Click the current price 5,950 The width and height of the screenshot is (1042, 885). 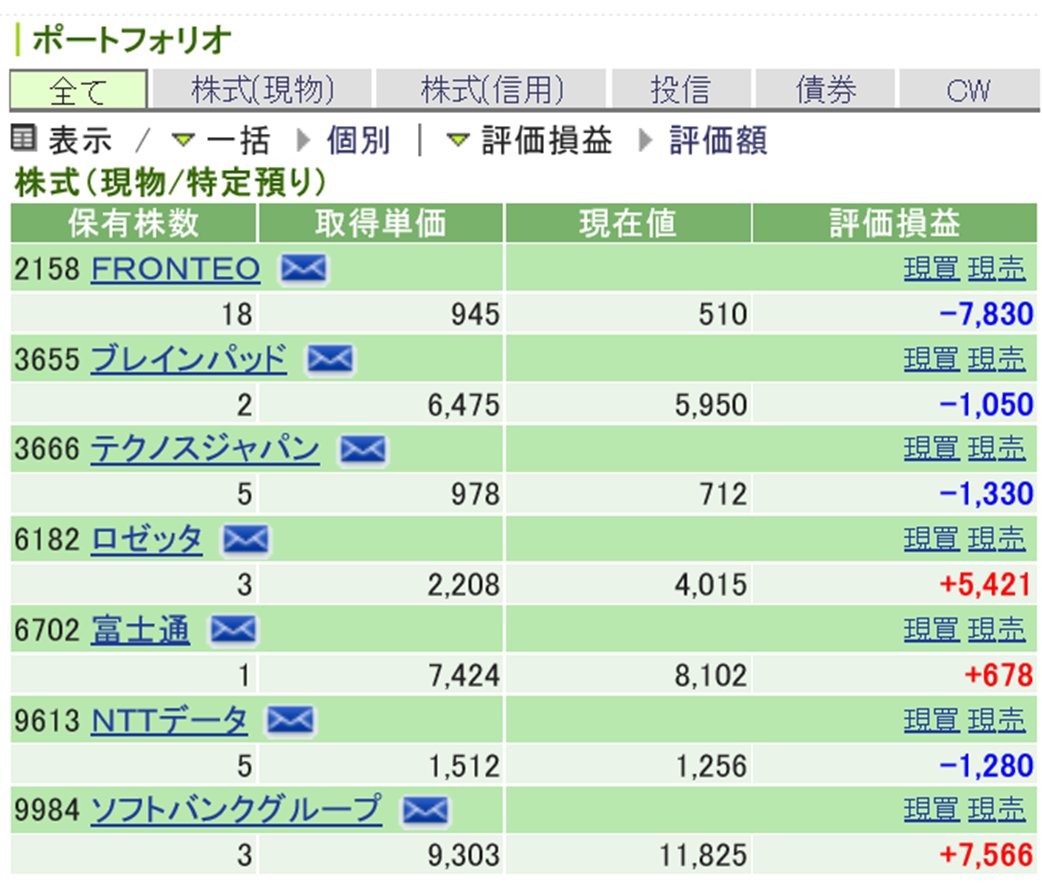pos(711,405)
